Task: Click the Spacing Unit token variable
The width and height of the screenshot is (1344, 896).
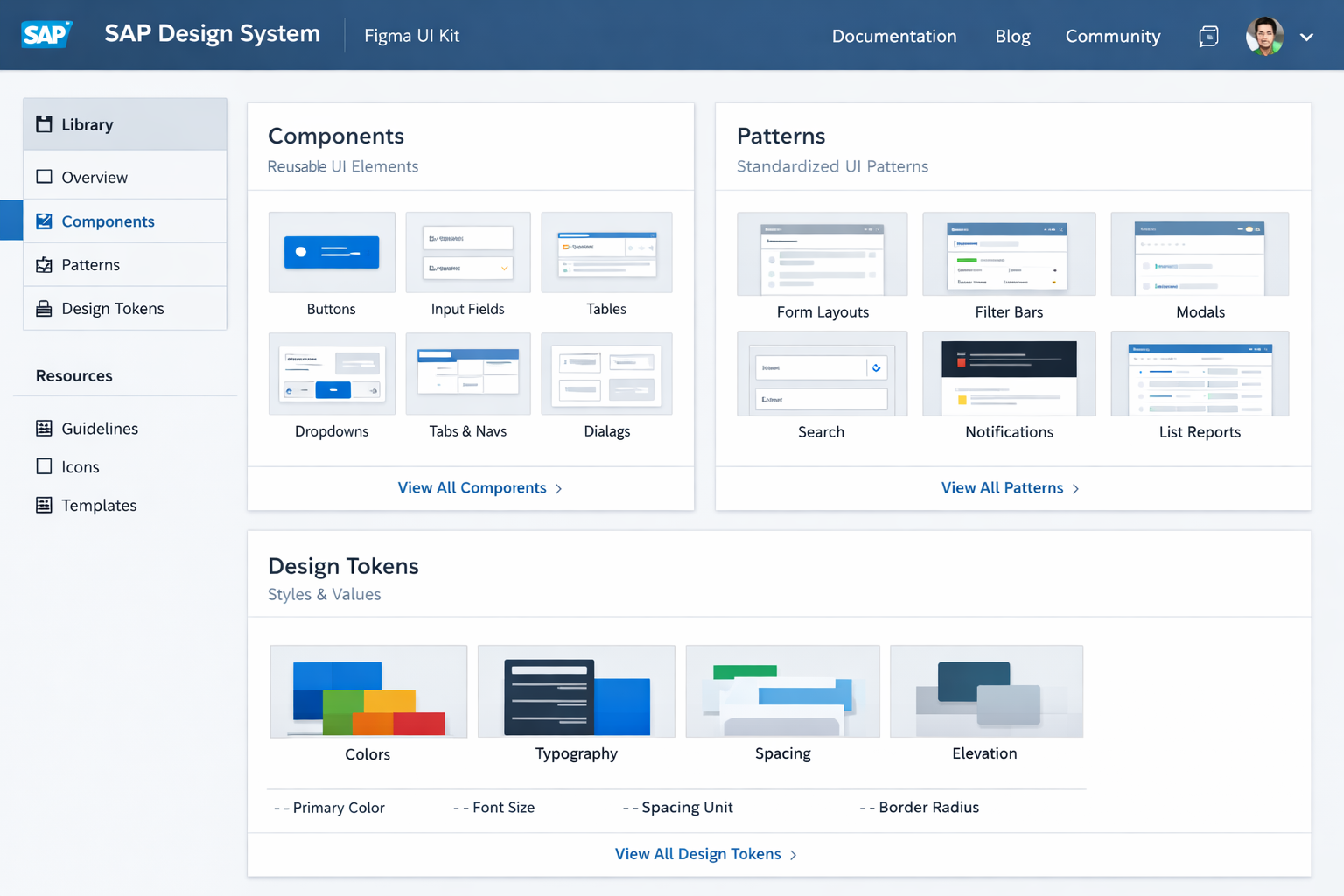Action: pyautogui.click(x=677, y=808)
